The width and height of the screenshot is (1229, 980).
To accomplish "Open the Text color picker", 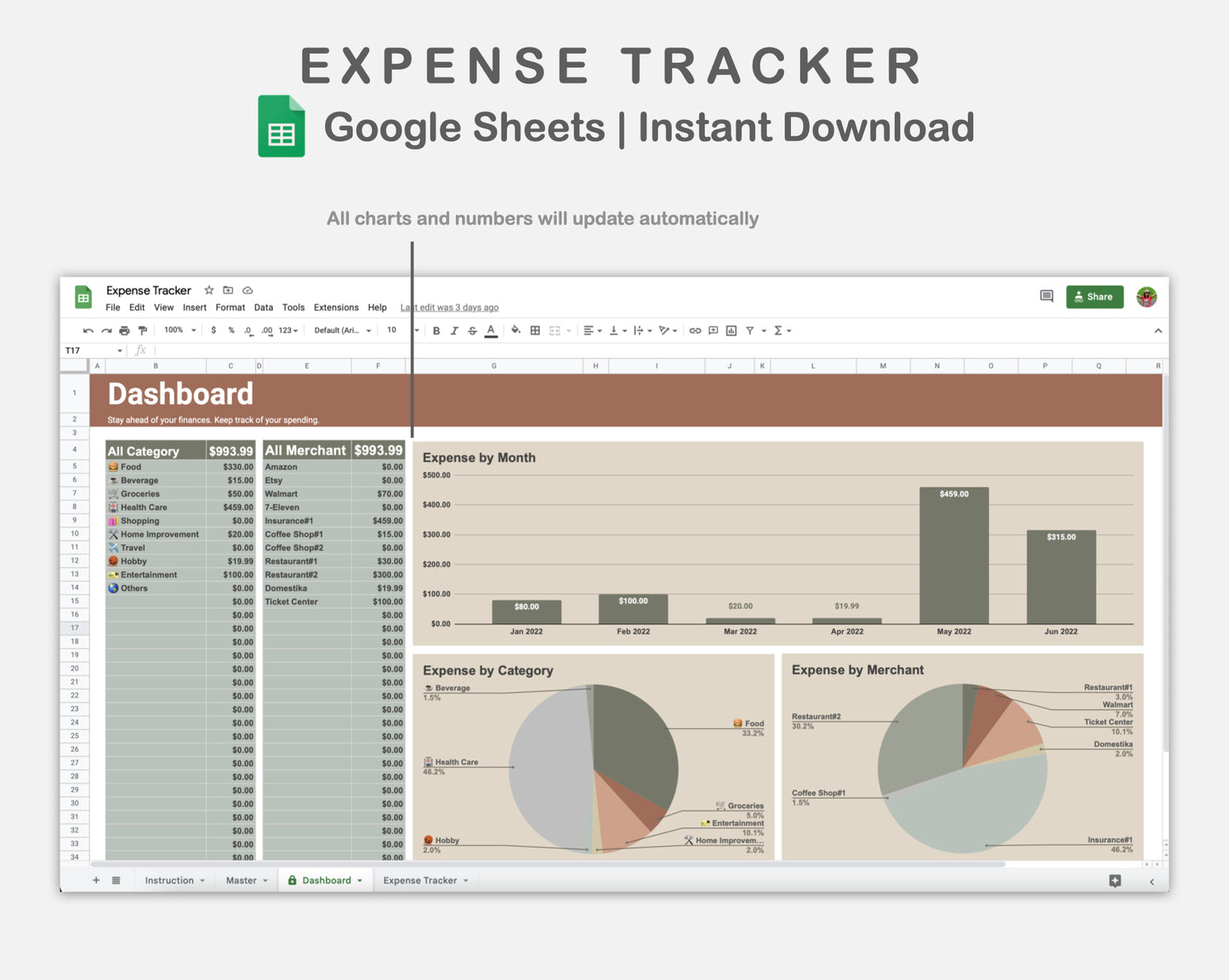I will pyautogui.click(x=491, y=331).
